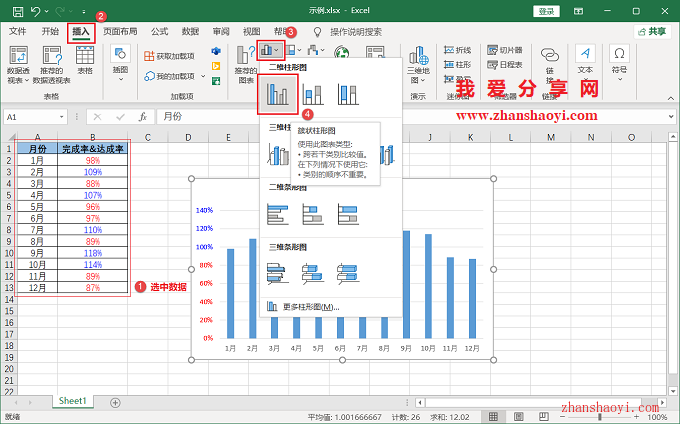The width and height of the screenshot is (680, 424).
Task: Select the stacked column 2D chart icon
Action: point(313,94)
